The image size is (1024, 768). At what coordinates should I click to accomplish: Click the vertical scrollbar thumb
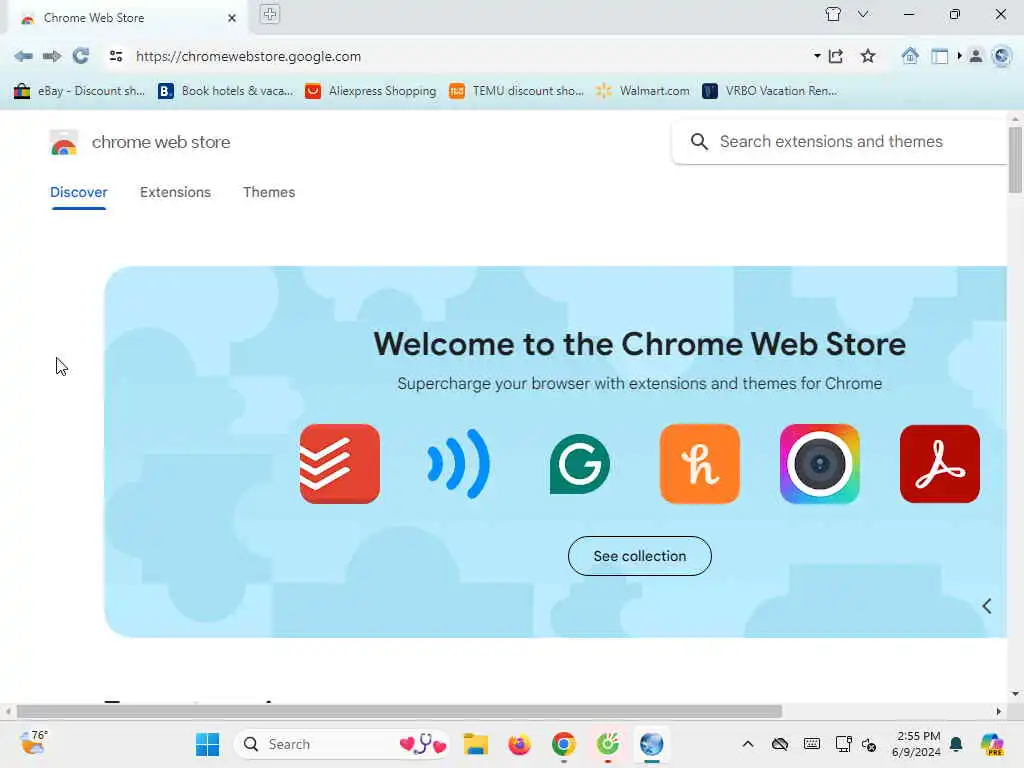[x=1015, y=160]
